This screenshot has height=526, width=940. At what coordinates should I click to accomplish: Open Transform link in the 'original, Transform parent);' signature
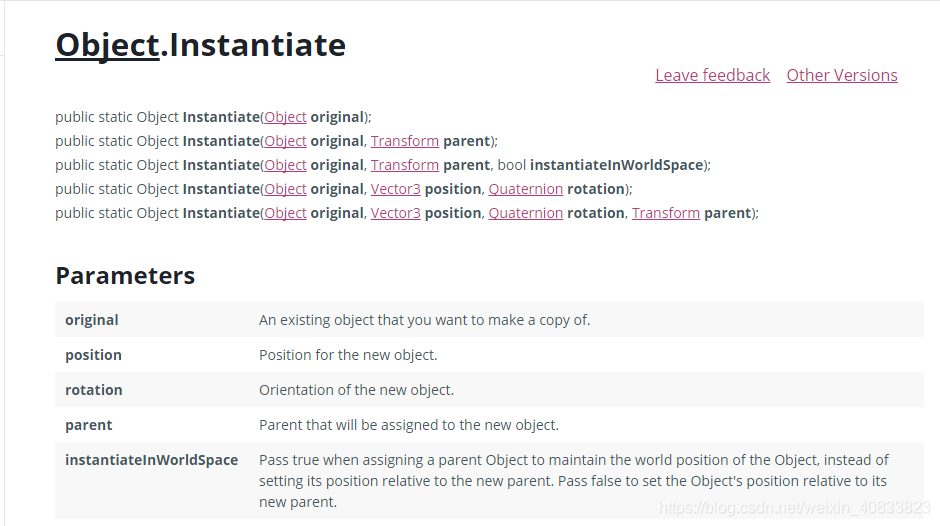[x=405, y=141]
